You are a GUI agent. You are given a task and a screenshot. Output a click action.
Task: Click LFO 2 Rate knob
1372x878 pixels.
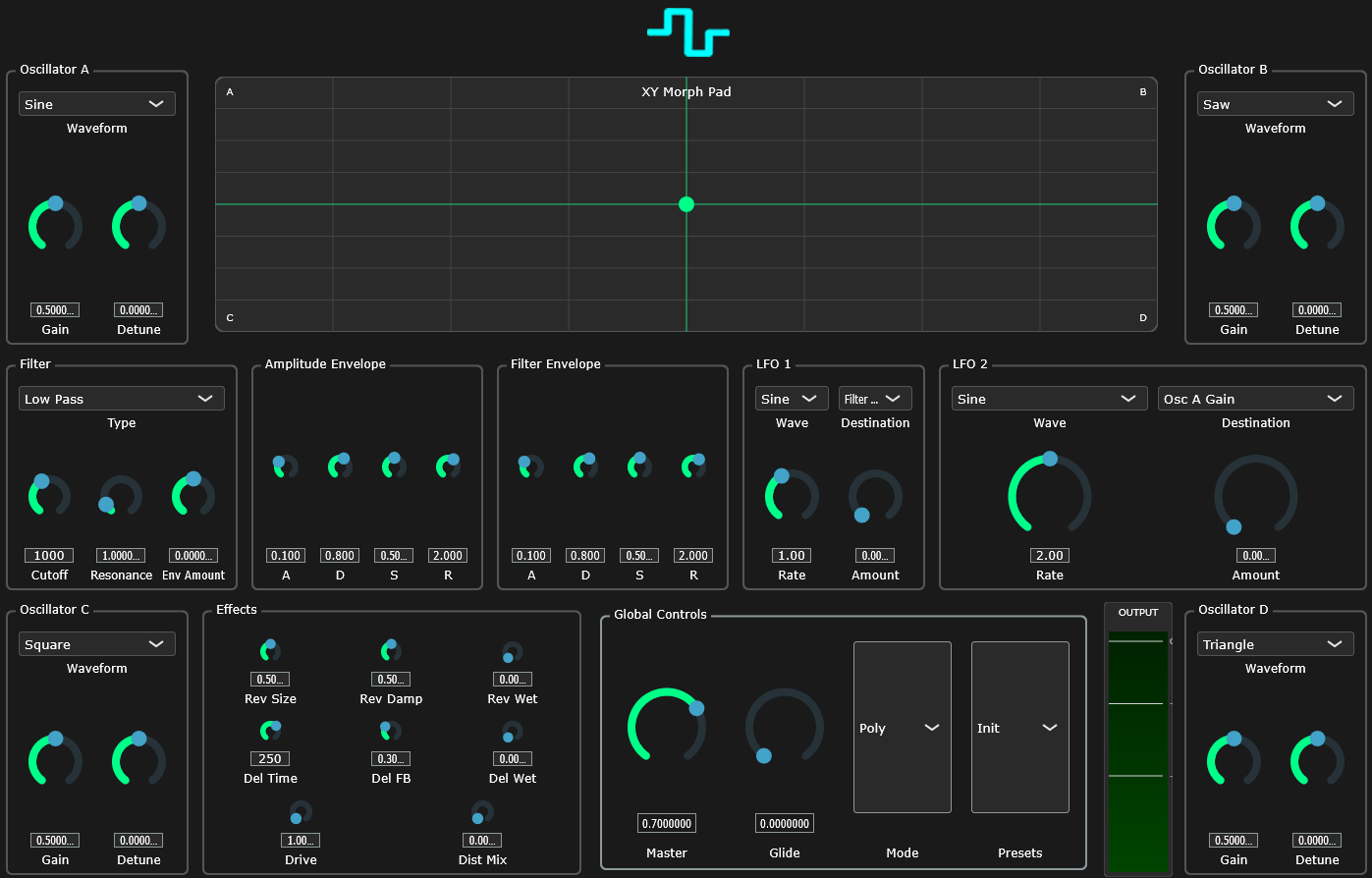1050,495
